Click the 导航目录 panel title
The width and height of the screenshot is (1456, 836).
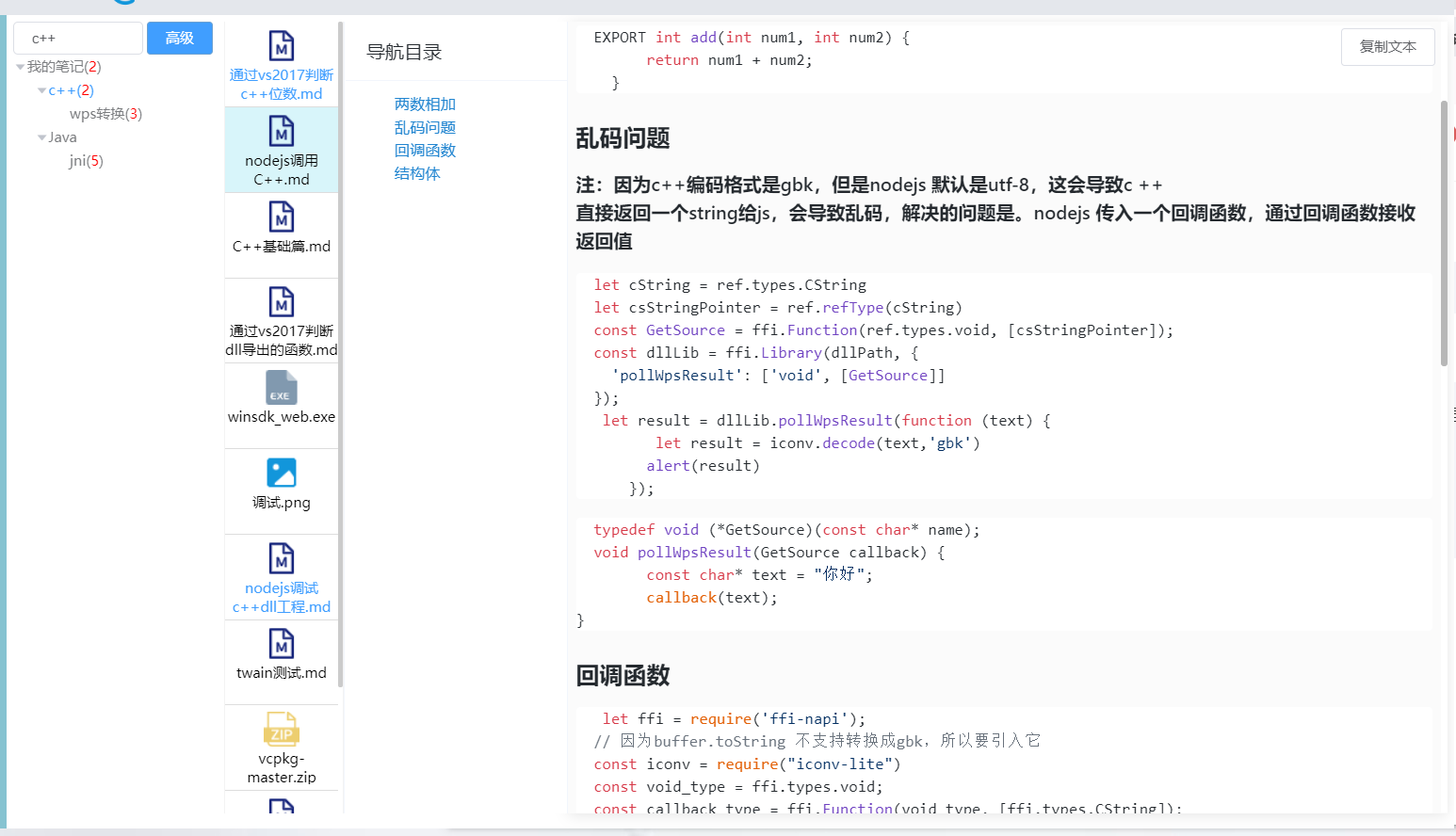click(404, 52)
